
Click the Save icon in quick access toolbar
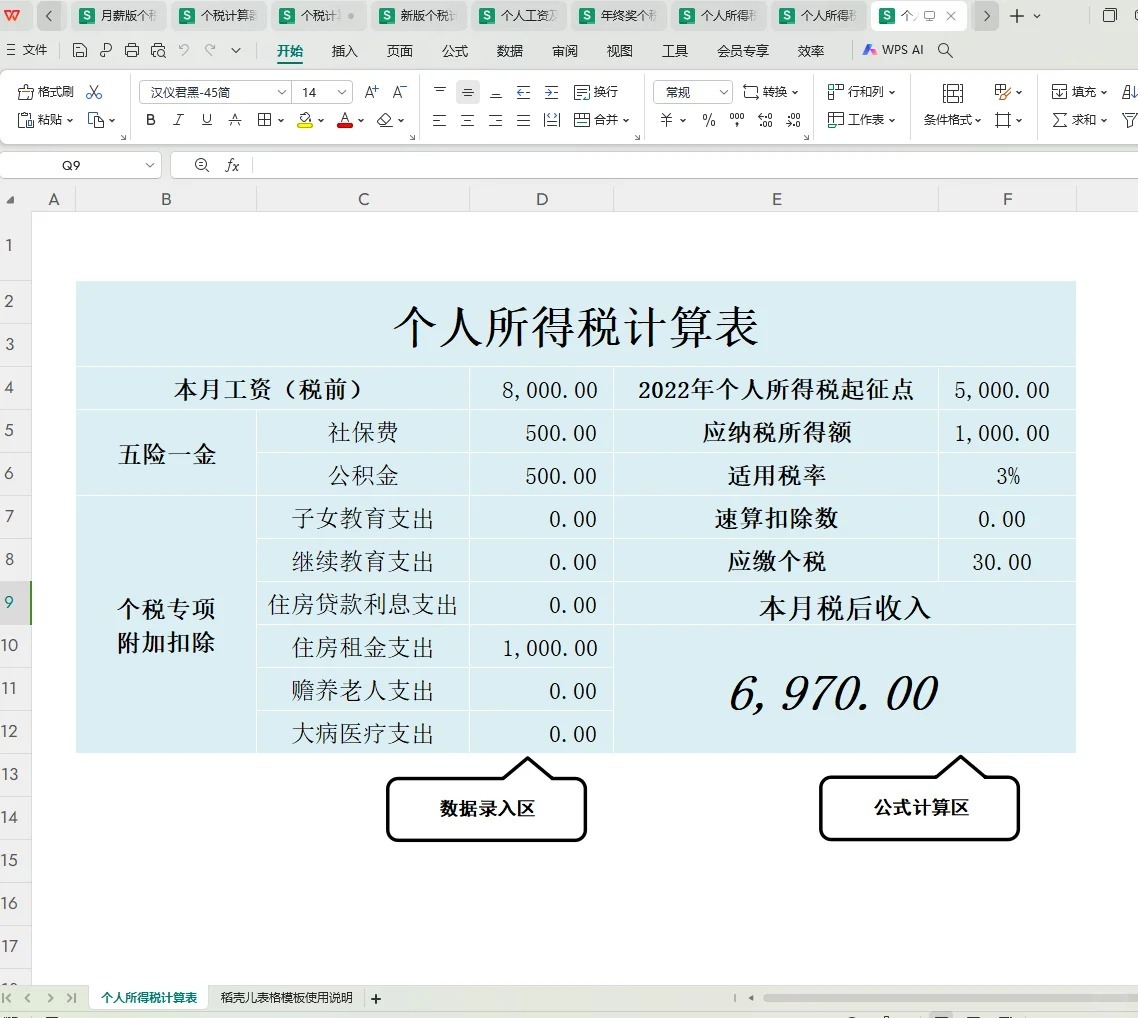point(80,50)
